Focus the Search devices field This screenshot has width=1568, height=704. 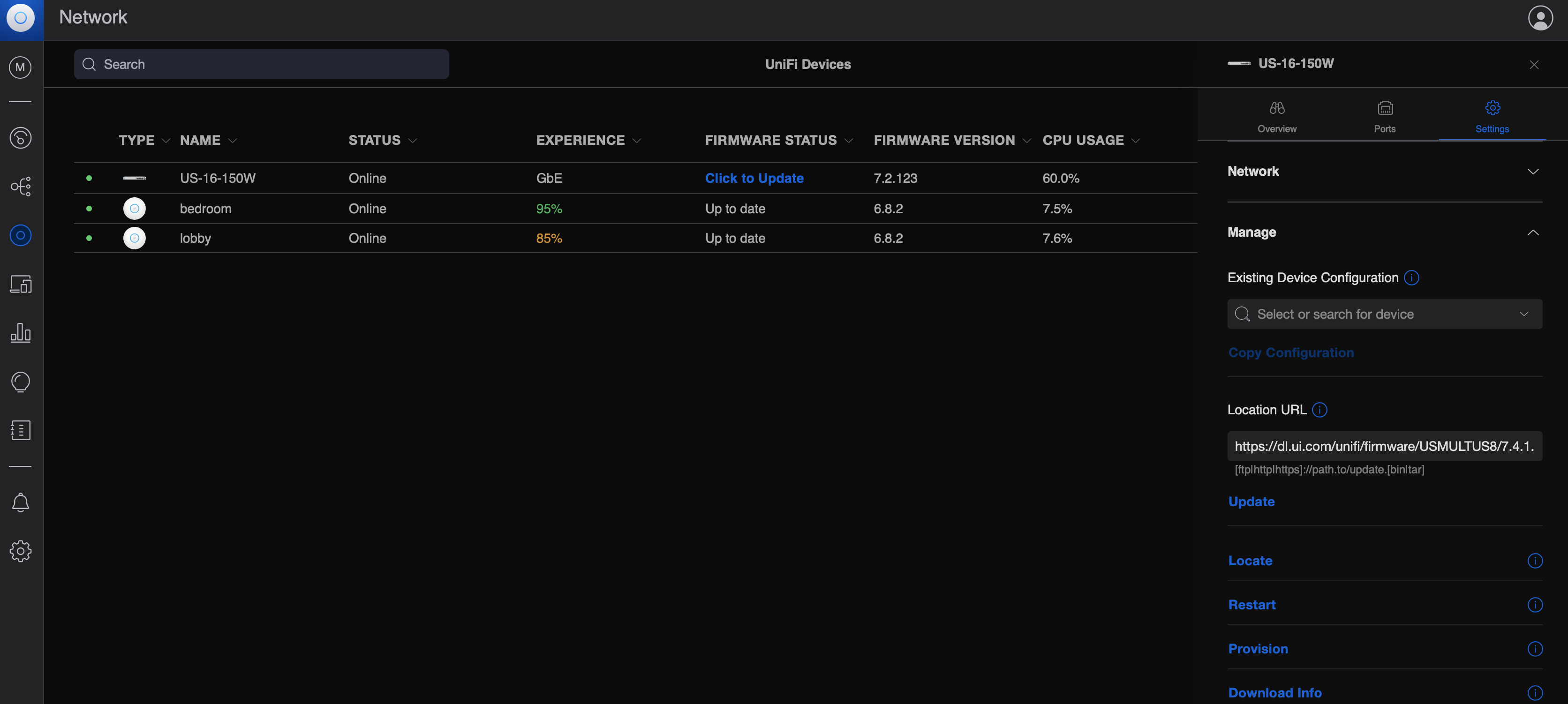point(261,65)
